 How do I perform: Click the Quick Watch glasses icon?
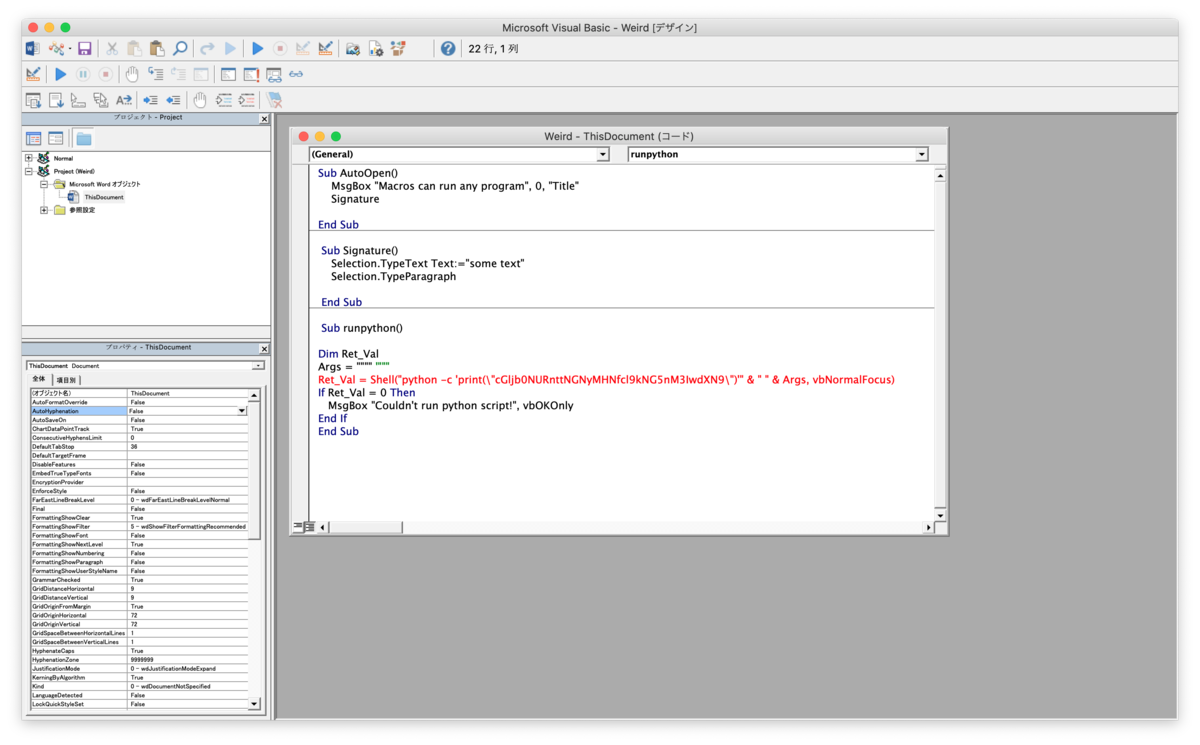[296, 74]
